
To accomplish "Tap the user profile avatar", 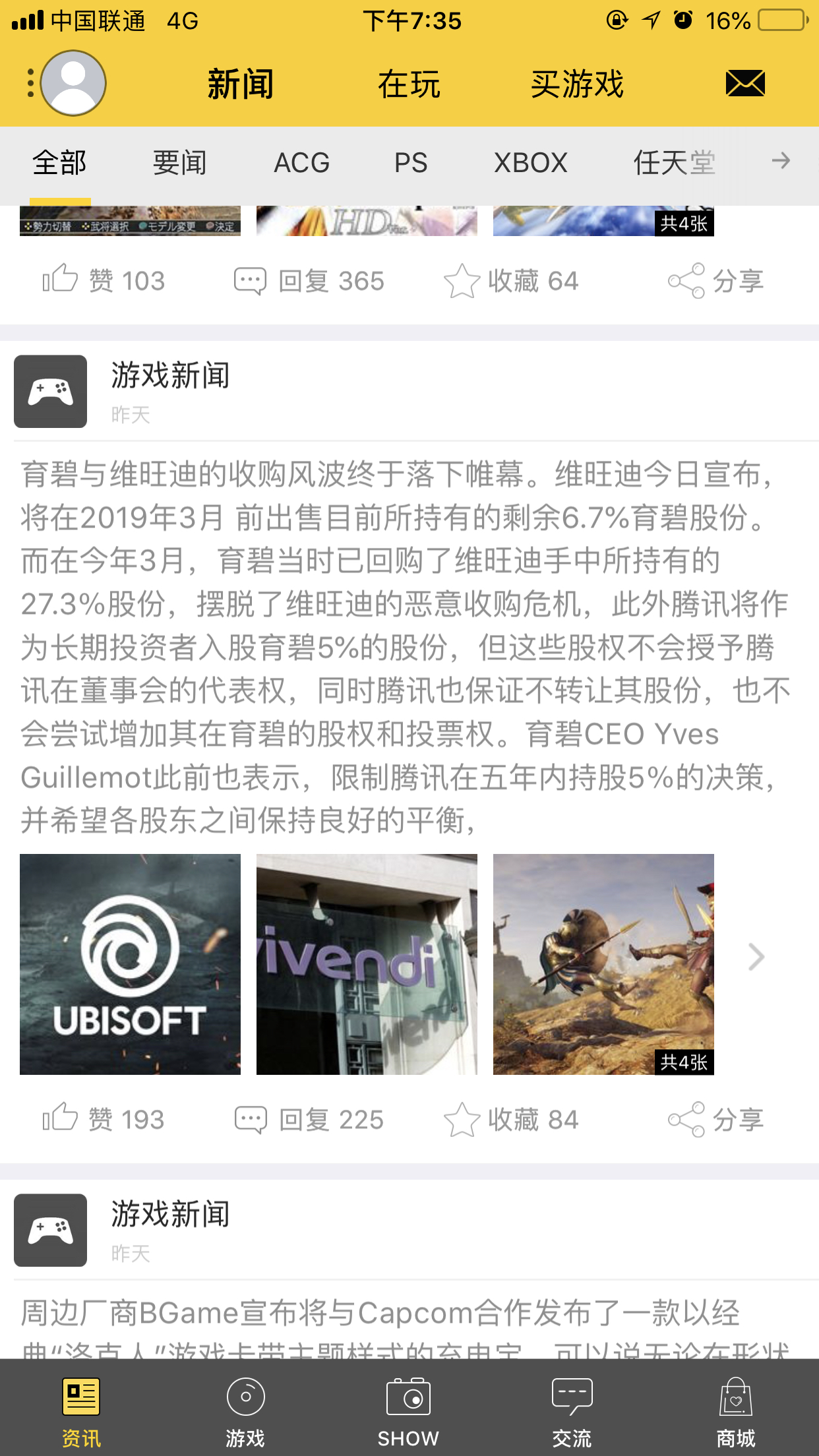I will pyautogui.click(x=73, y=83).
